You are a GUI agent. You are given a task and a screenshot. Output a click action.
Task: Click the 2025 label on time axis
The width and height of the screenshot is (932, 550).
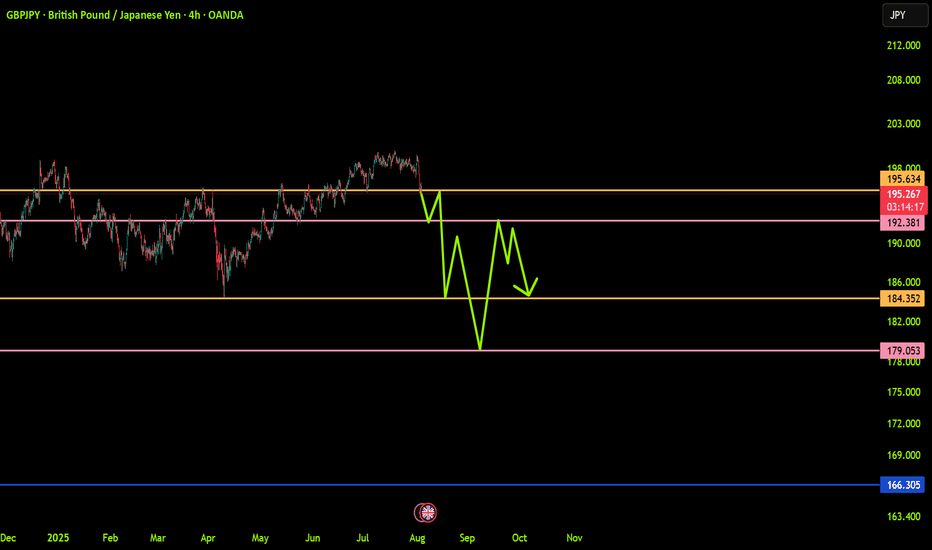click(58, 538)
